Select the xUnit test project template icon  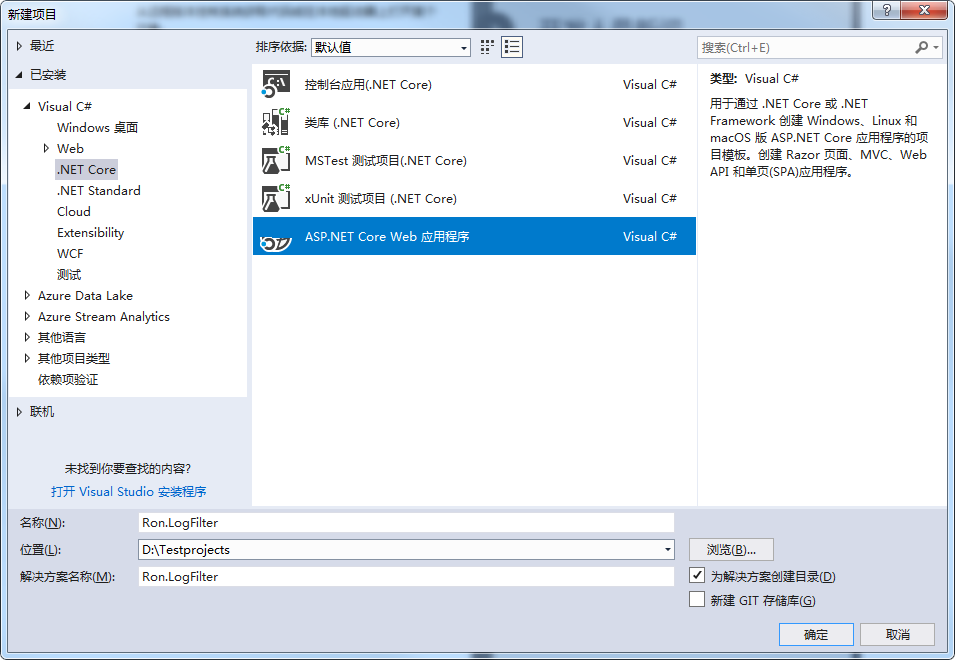point(276,198)
